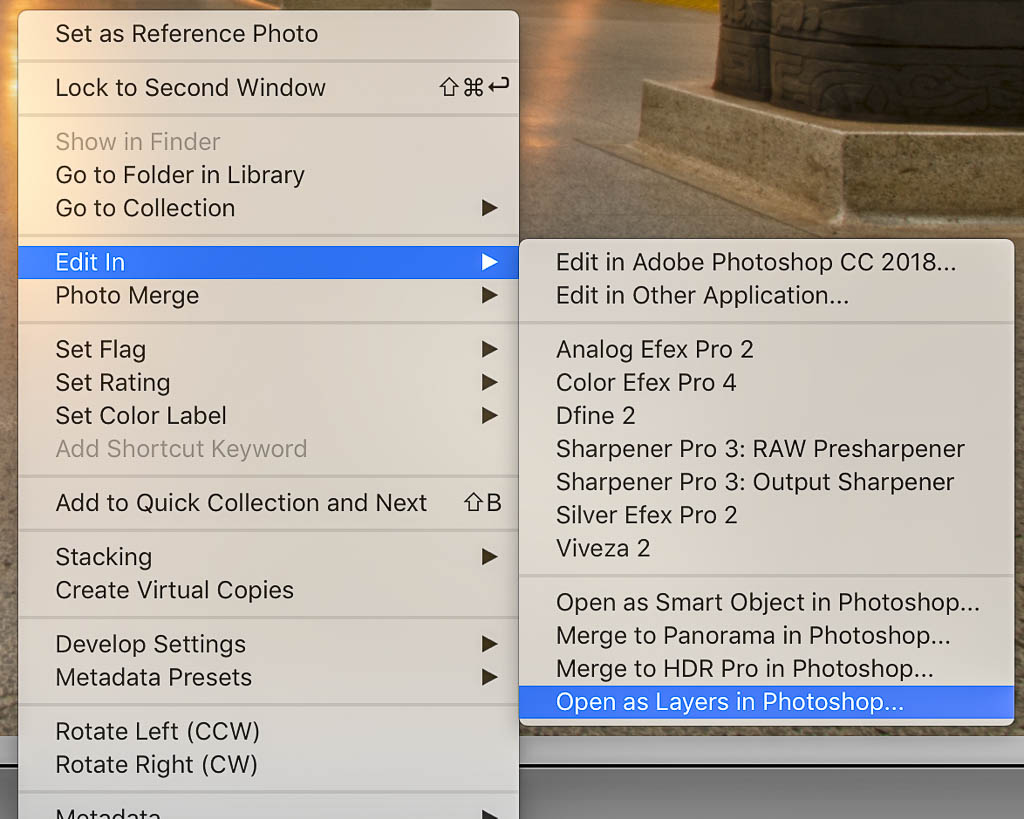Launch Color Efex Pro 4
Screen dimensions: 1024x819
click(x=646, y=383)
